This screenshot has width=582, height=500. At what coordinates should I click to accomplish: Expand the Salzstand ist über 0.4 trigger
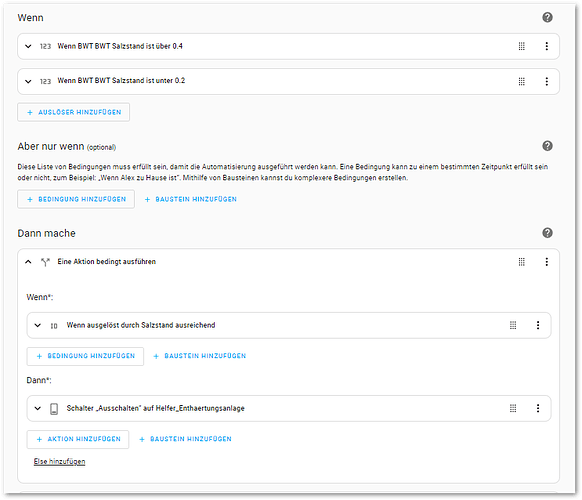tap(28, 46)
